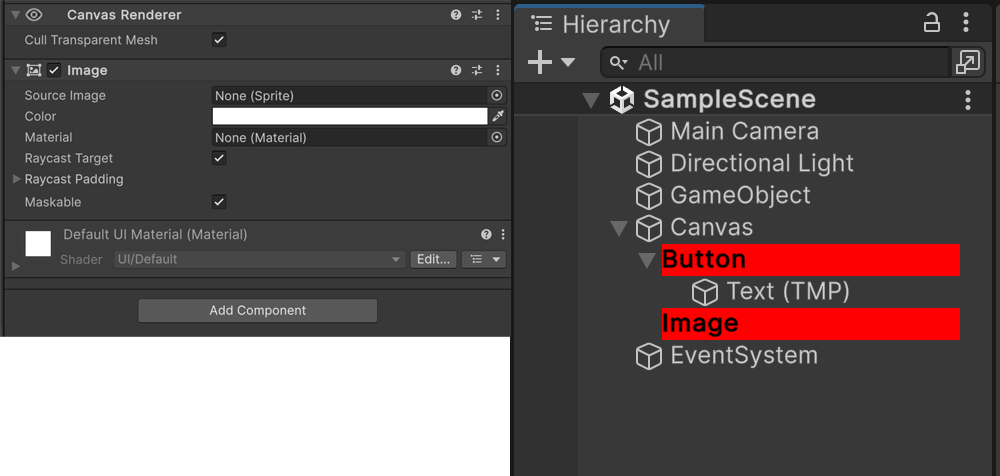Click the Unity logo next to SampleScene
Image resolution: width=1000 pixels, height=476 pixels.
click(x=622, y=100)
